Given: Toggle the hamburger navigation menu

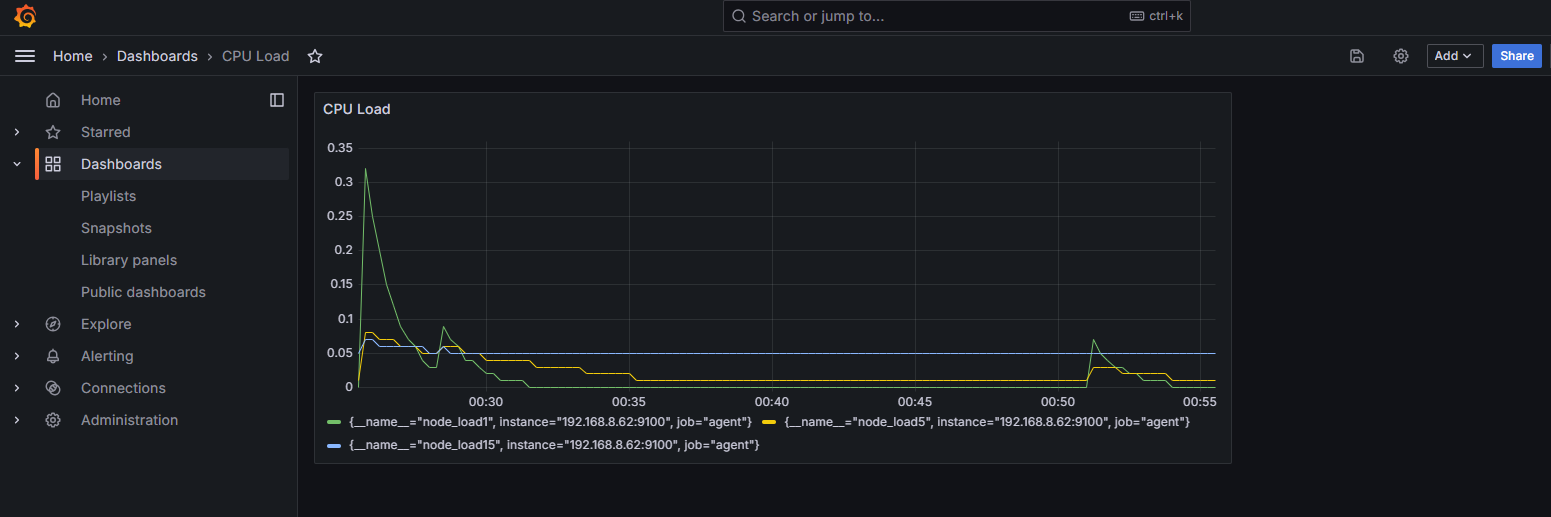Looking at the screenshot, I should [x=25, y=56].
